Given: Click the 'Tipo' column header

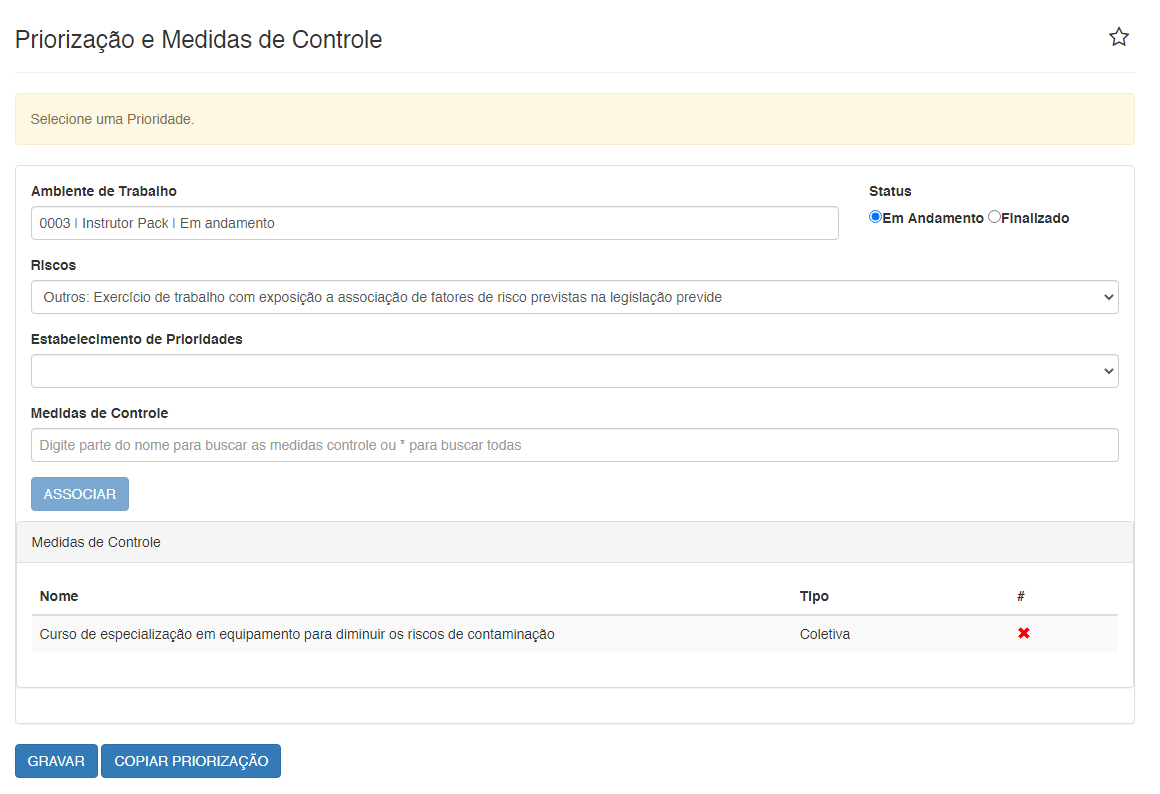Looking at the screenshot, I should [814, 596].
